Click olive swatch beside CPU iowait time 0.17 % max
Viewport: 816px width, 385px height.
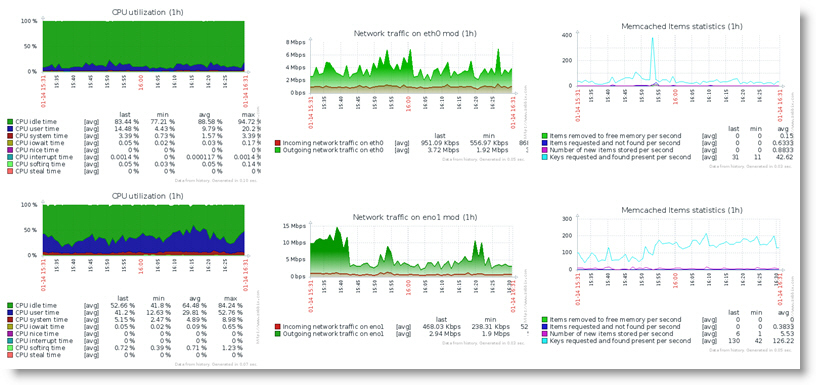[x=10, y=143]
